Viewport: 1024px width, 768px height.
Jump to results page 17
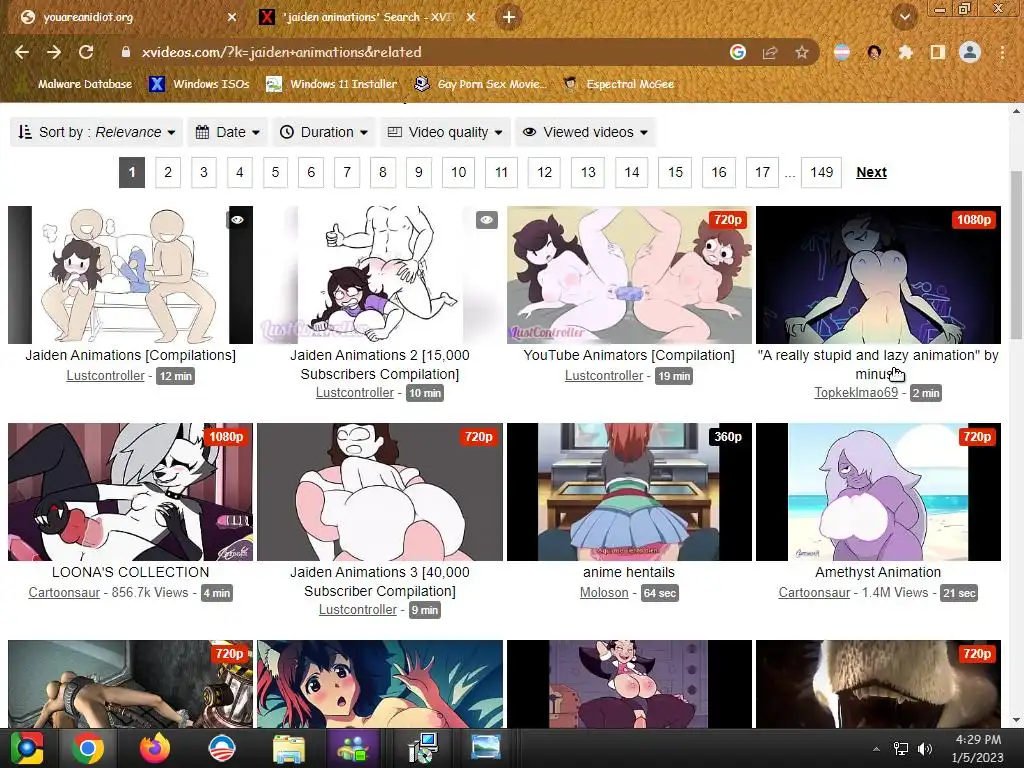click(762, 172)
